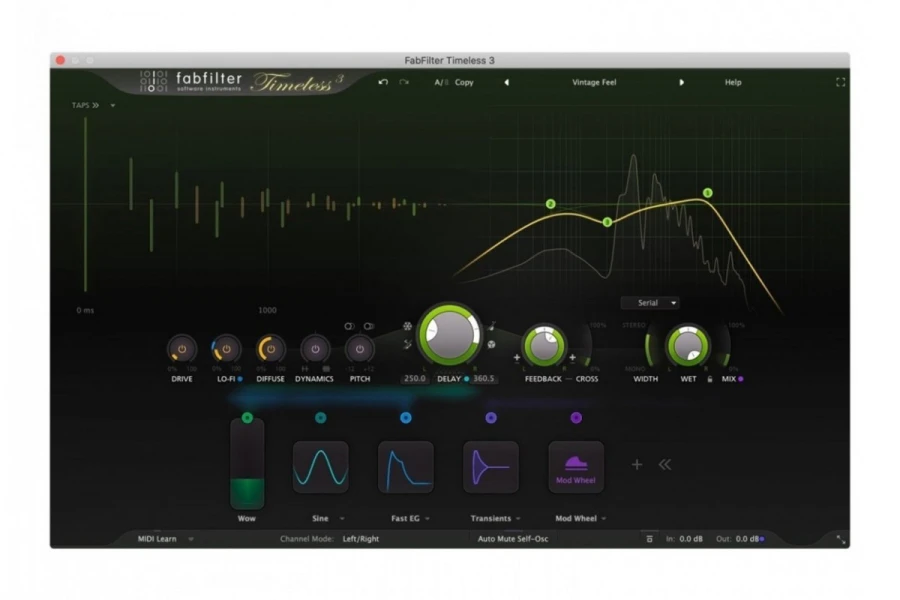Image resolution: width=900 pixels, height=600 pixels.
Task: Click the Copy button
Action: tap(464, 82)
